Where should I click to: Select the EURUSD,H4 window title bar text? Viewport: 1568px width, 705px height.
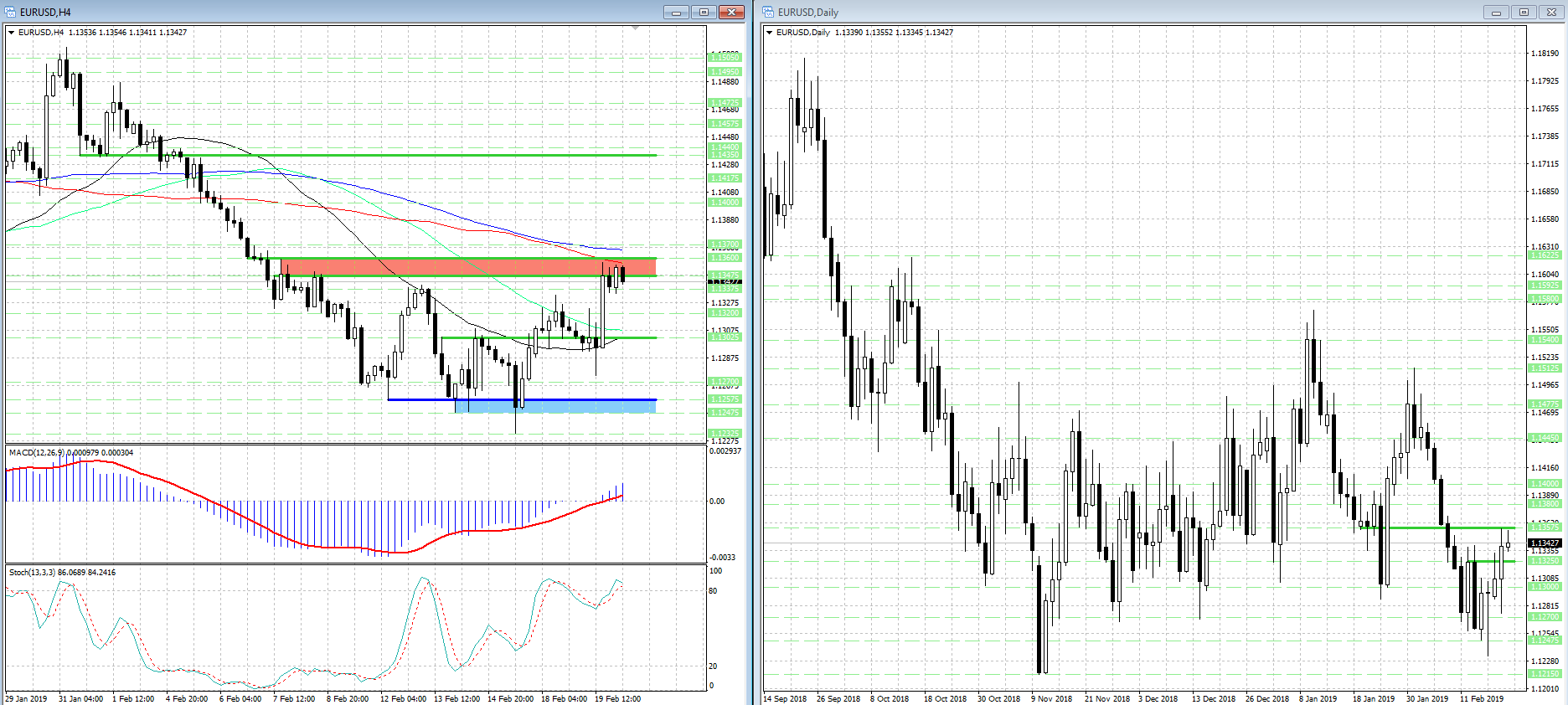click(x=45, y=13)
